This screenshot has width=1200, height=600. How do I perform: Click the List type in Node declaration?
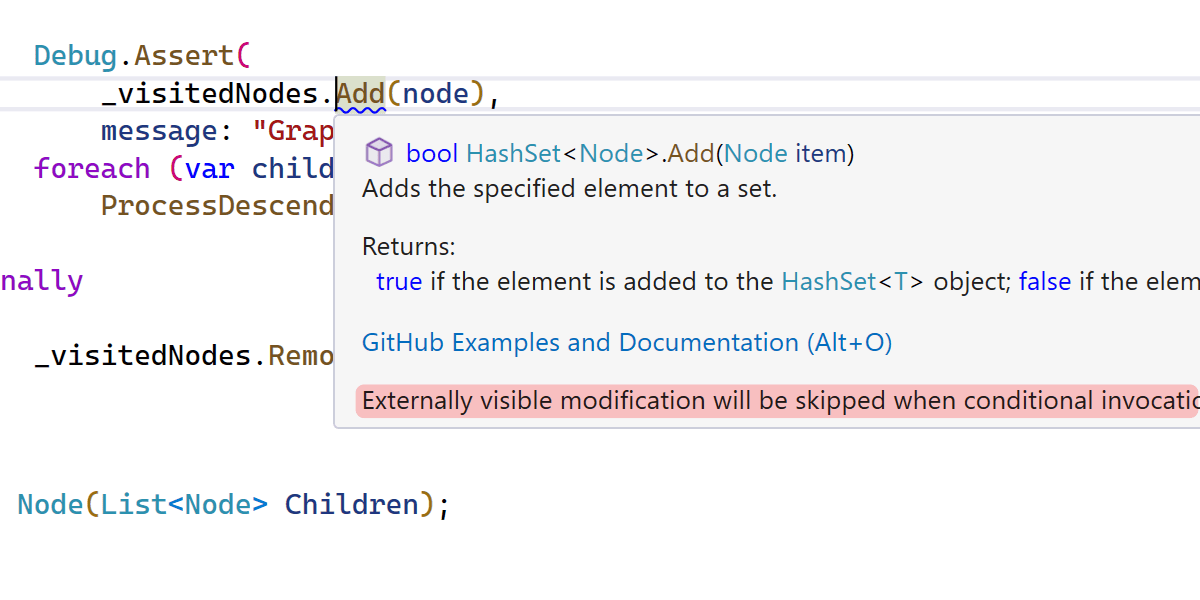[x=132, y=505]
